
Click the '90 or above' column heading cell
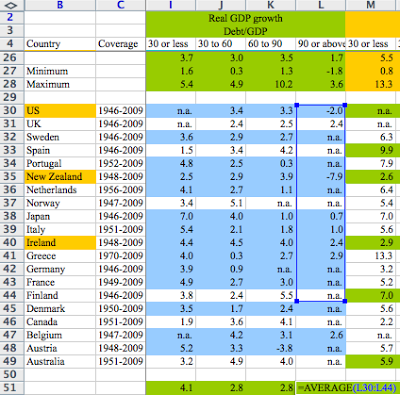321,44
